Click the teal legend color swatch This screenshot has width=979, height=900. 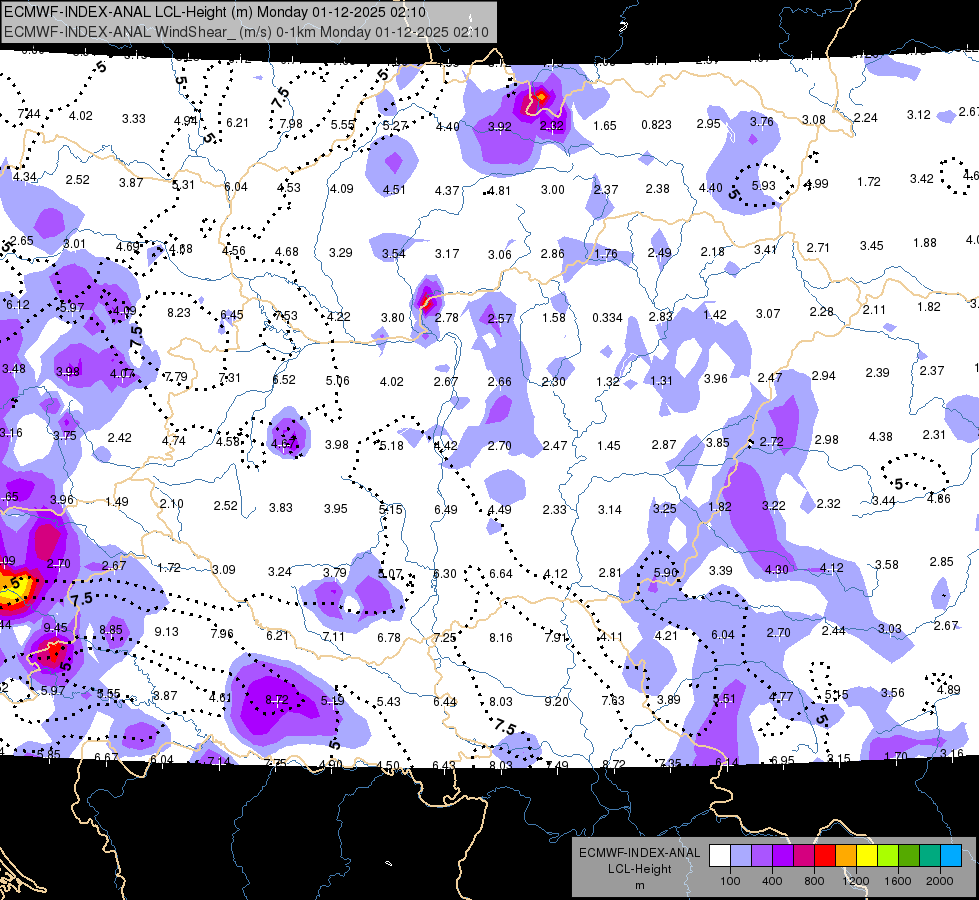tap(930, 856)
